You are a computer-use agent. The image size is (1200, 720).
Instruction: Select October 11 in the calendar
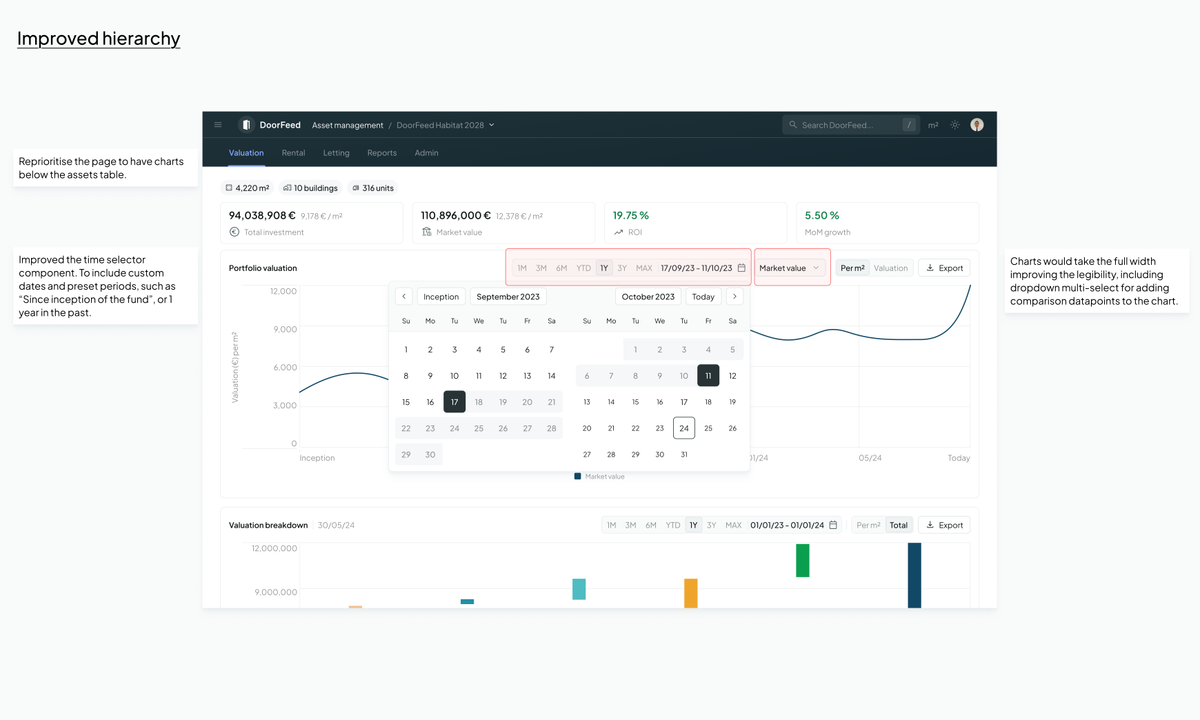708,376
